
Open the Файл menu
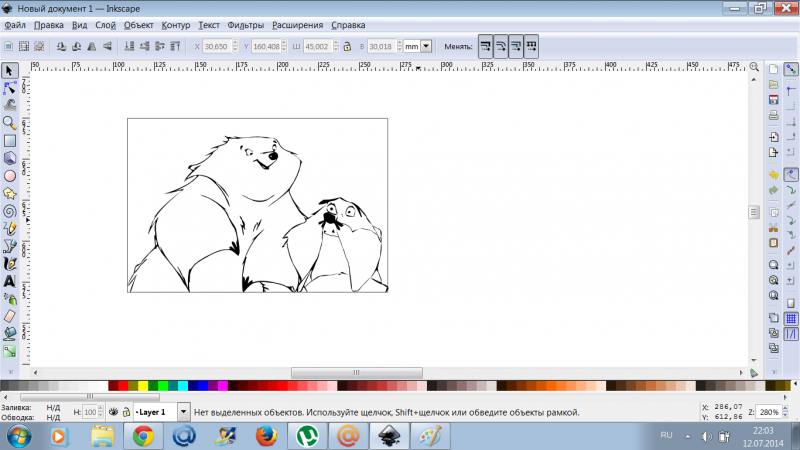(15, 25)
